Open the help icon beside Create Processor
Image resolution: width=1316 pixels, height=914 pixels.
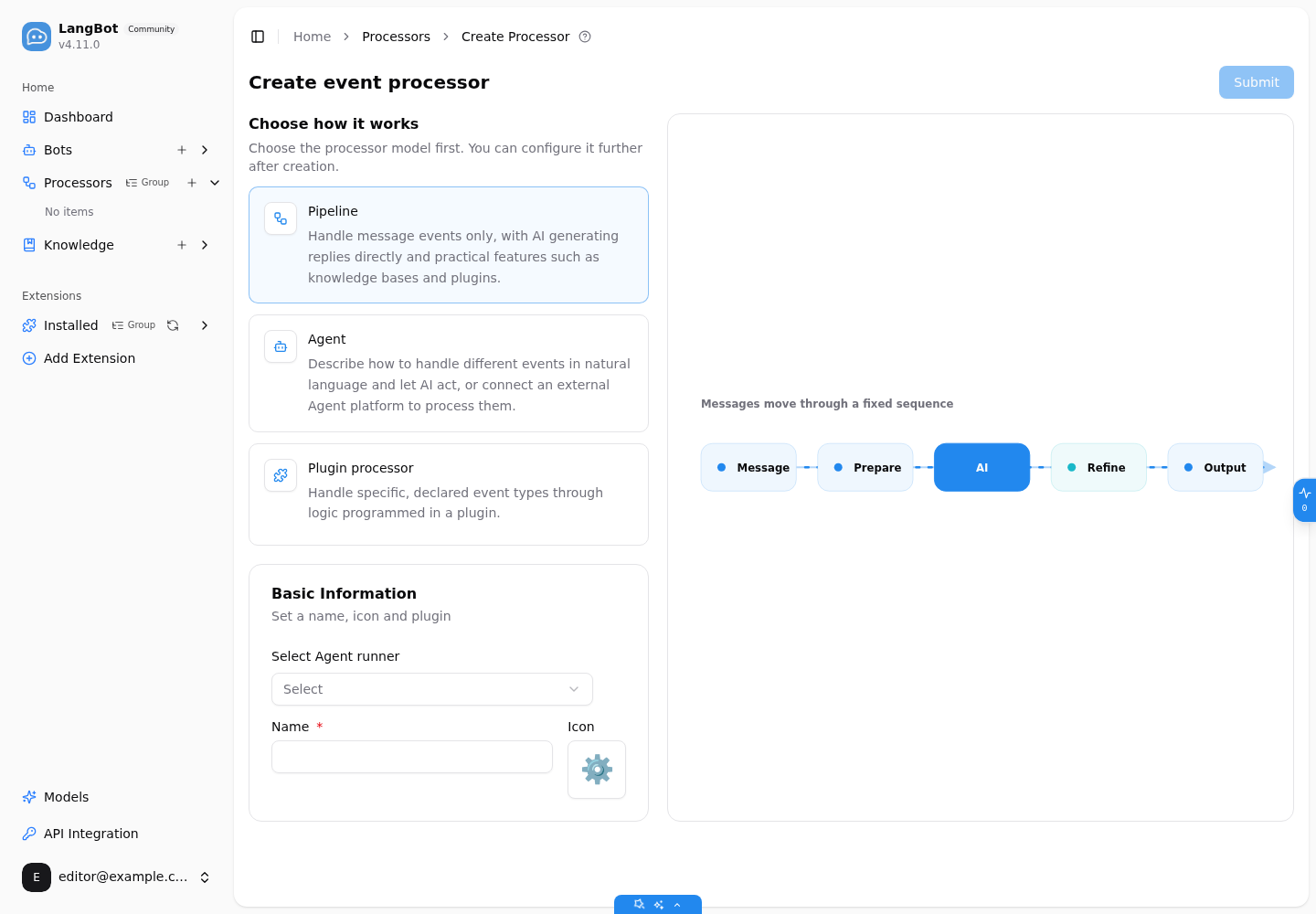(585, 37)
